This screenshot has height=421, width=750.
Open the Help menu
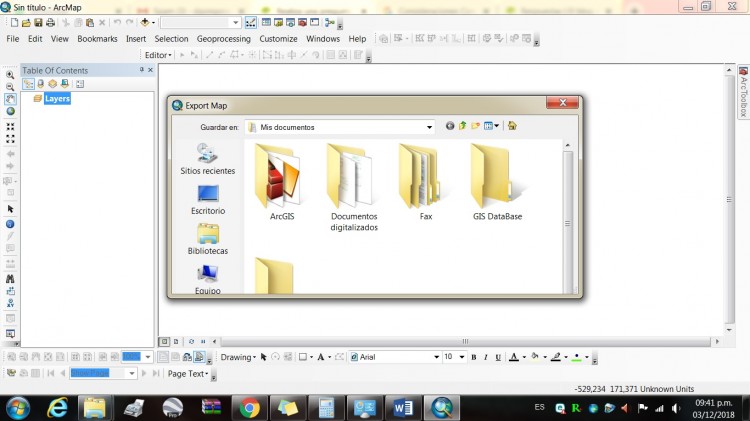(x=357, y=39)
